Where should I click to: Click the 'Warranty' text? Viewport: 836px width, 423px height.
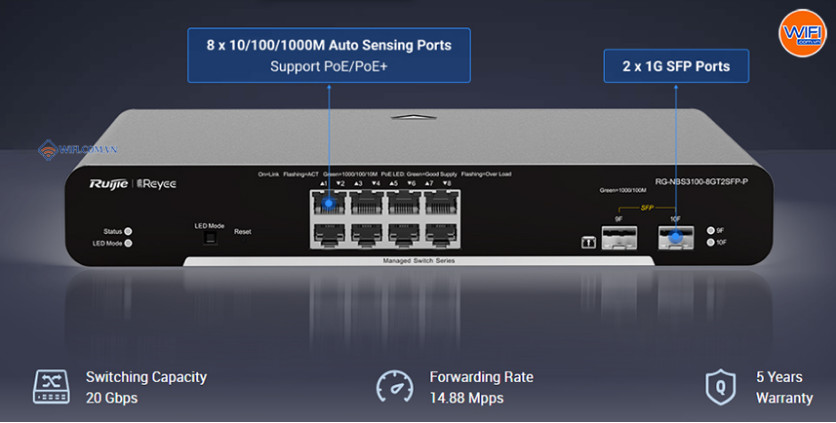784,398
